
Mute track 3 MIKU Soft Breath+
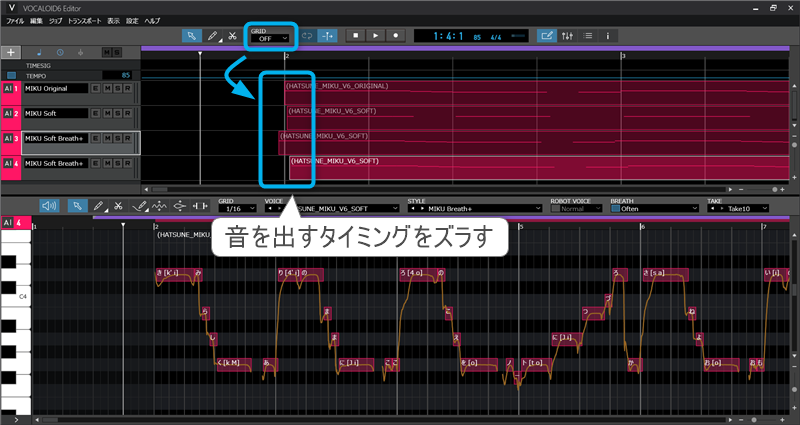108,138
